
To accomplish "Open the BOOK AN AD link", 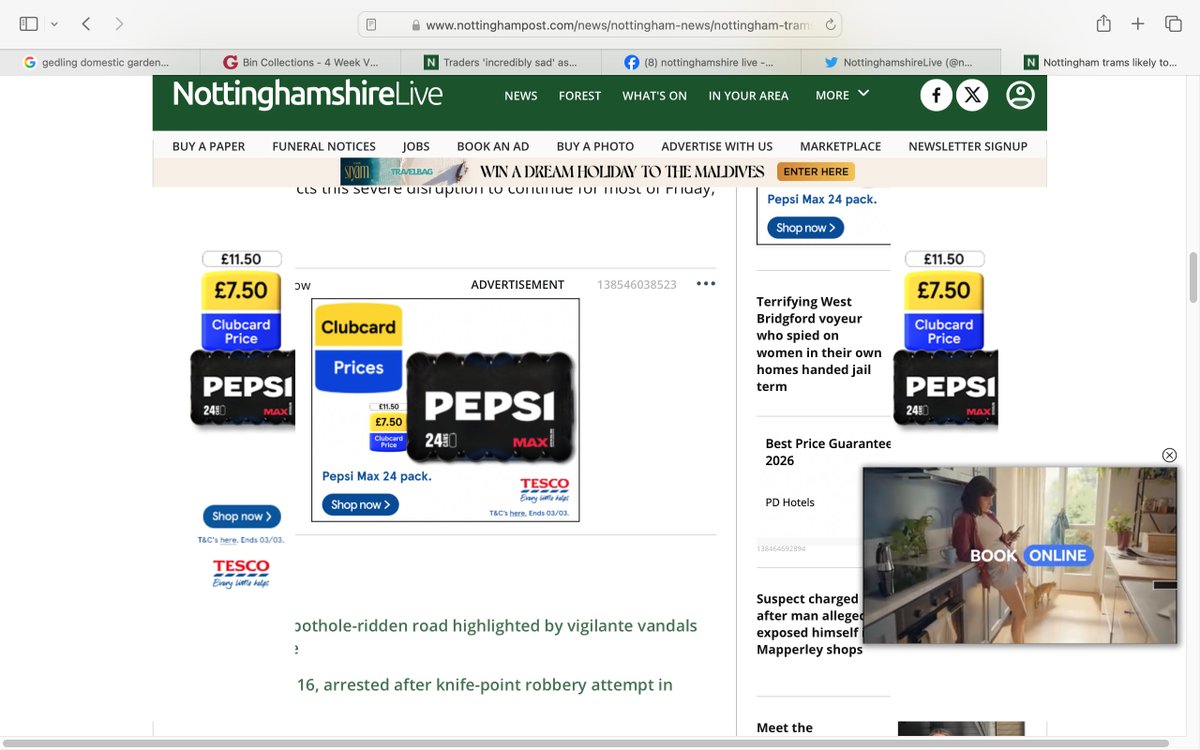I will [493, 146].
